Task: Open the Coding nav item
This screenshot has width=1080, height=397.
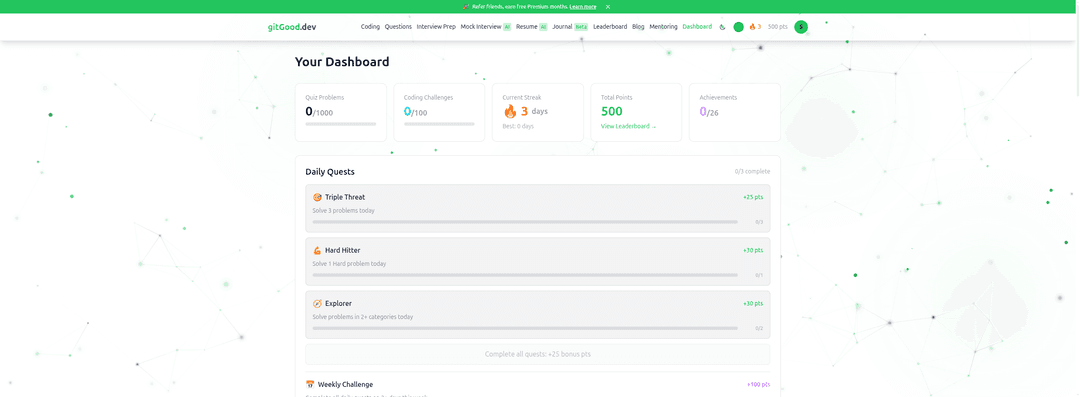Action: click(x=370, y=27)
